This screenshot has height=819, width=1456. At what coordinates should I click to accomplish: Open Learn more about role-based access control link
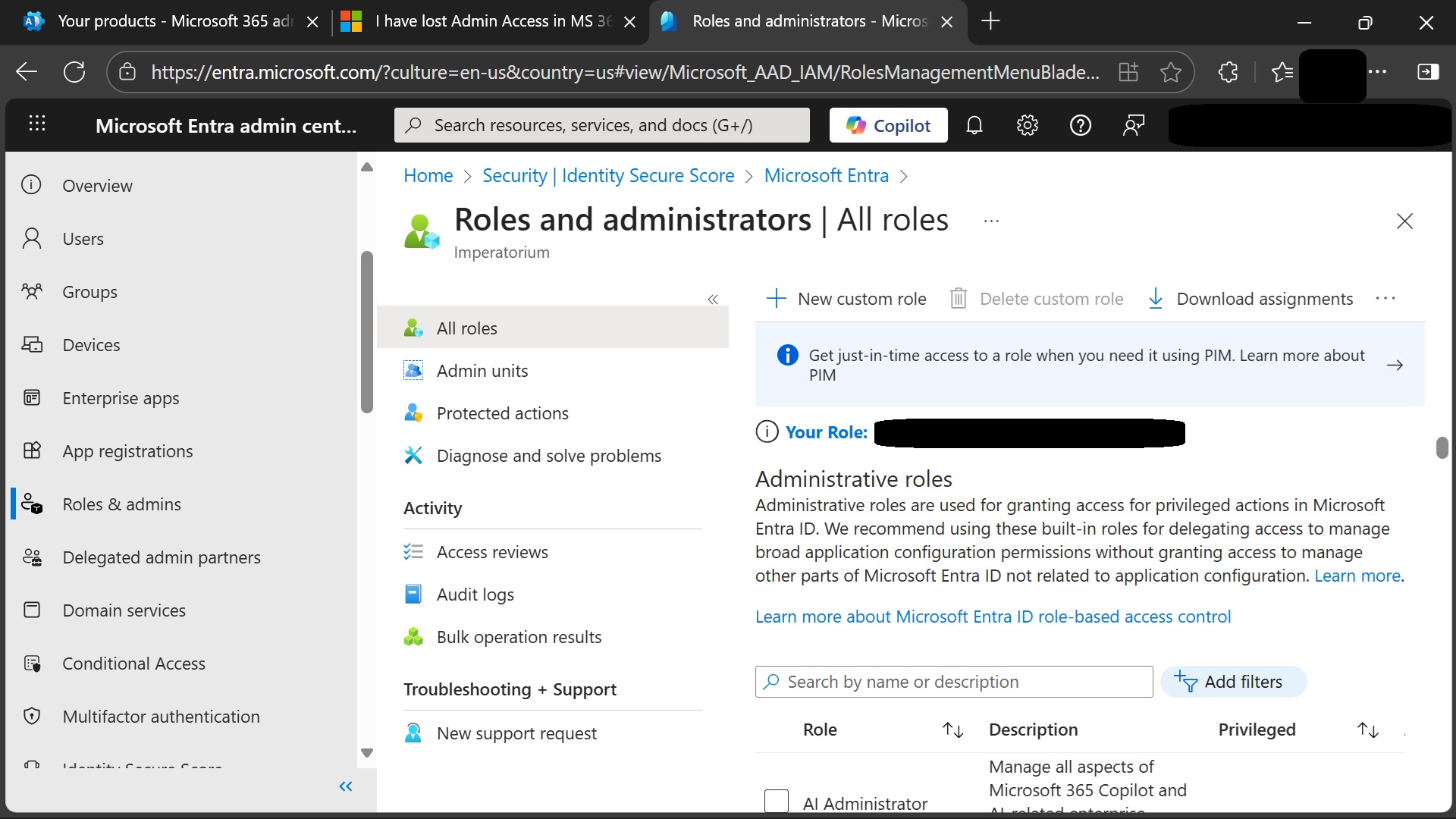click(x=993, y=617)
